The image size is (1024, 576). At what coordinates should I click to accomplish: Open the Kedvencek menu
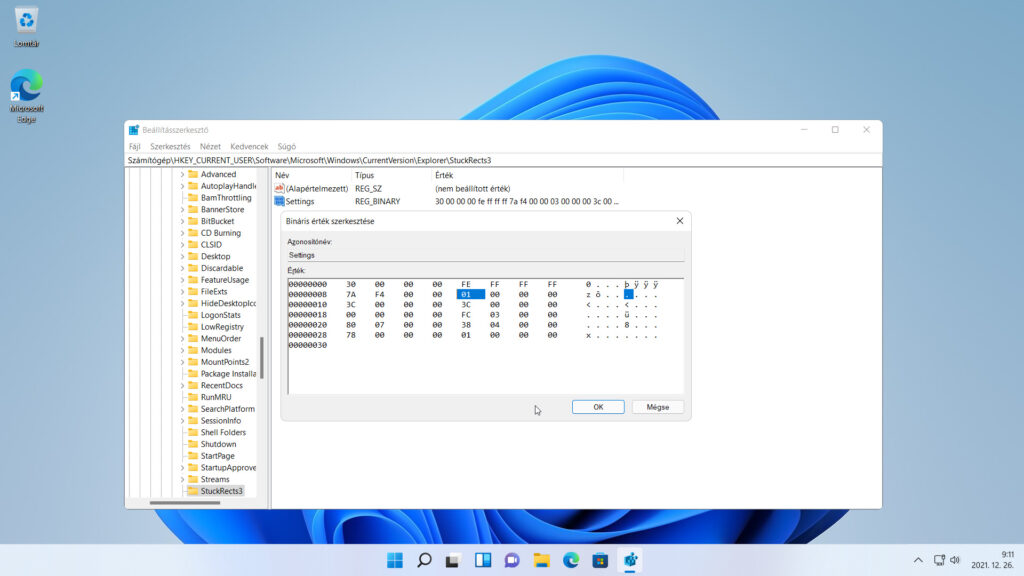coord(249,146)
